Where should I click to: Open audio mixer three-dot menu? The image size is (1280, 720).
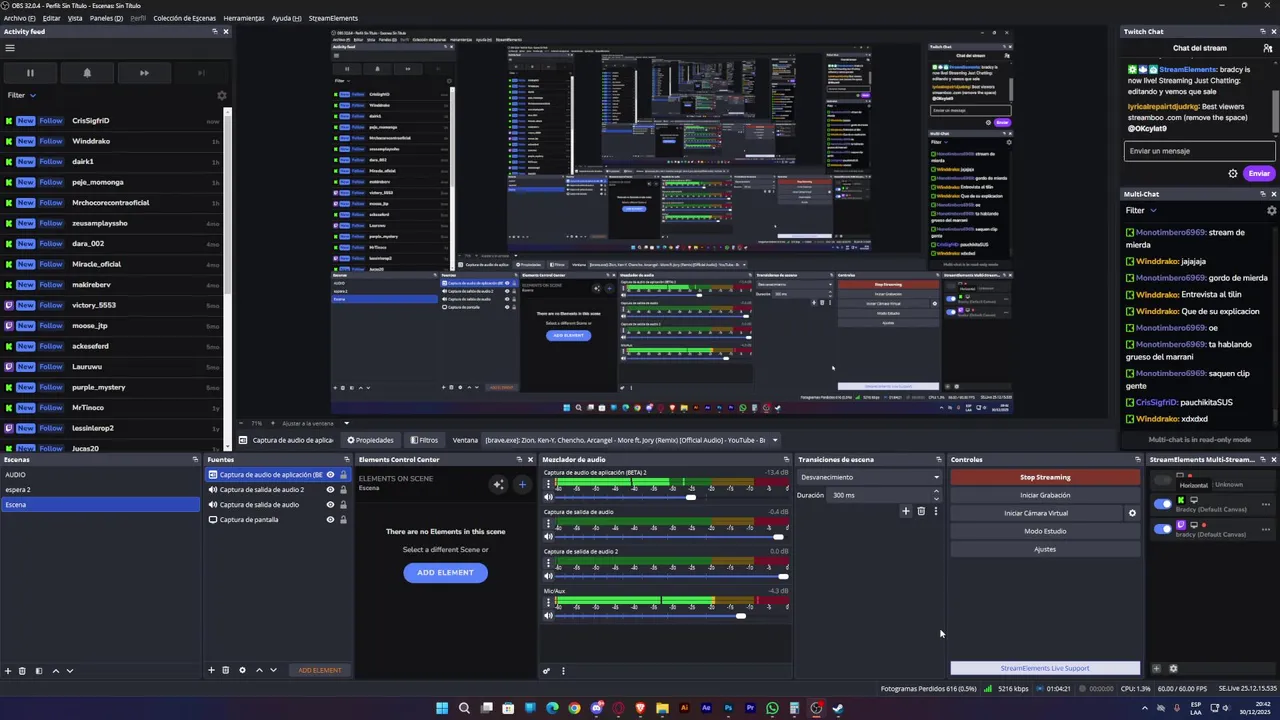(563, 671)
